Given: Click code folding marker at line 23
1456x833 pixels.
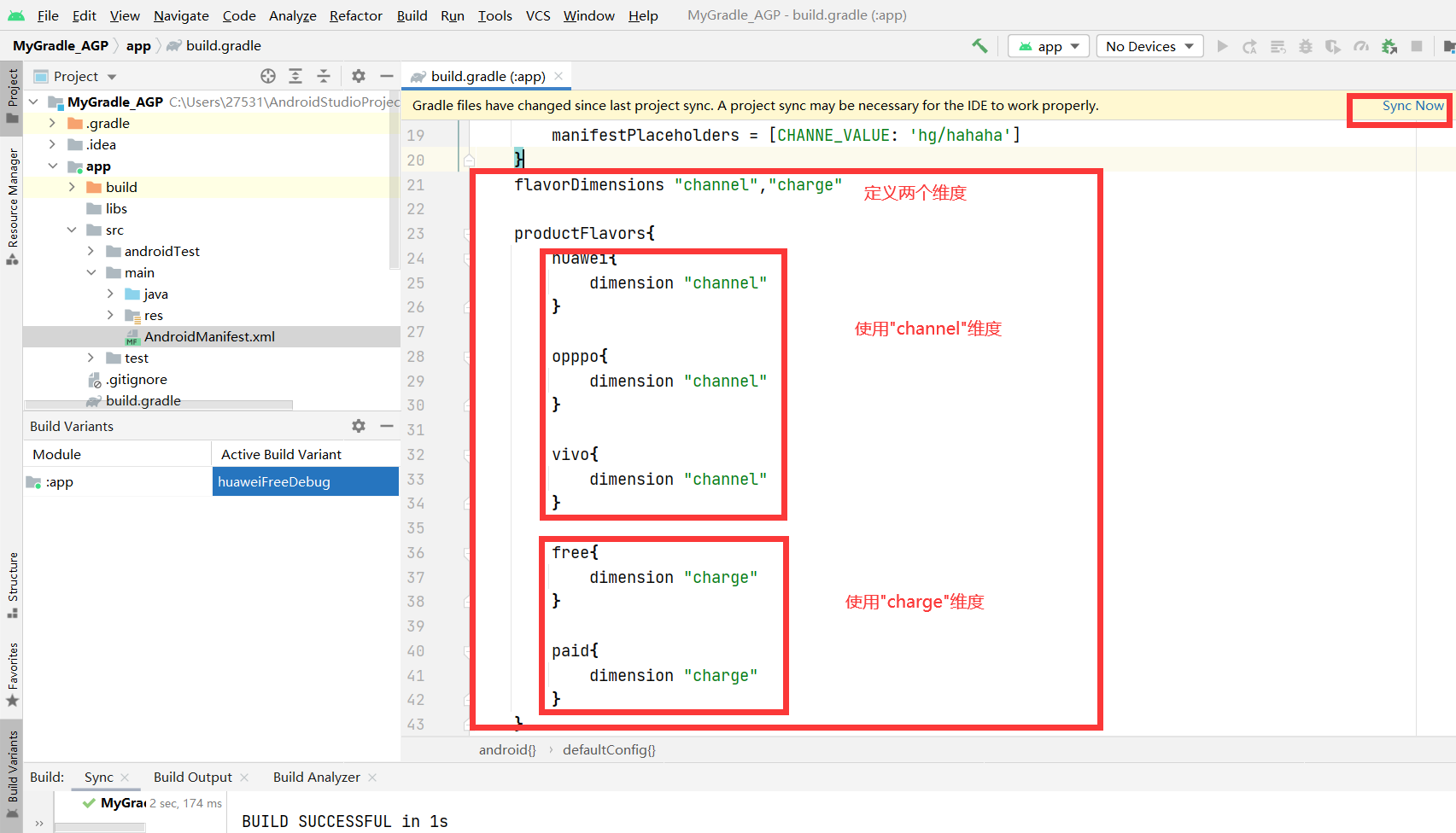Looking at the screenshot, I should (x=468, y=233).
